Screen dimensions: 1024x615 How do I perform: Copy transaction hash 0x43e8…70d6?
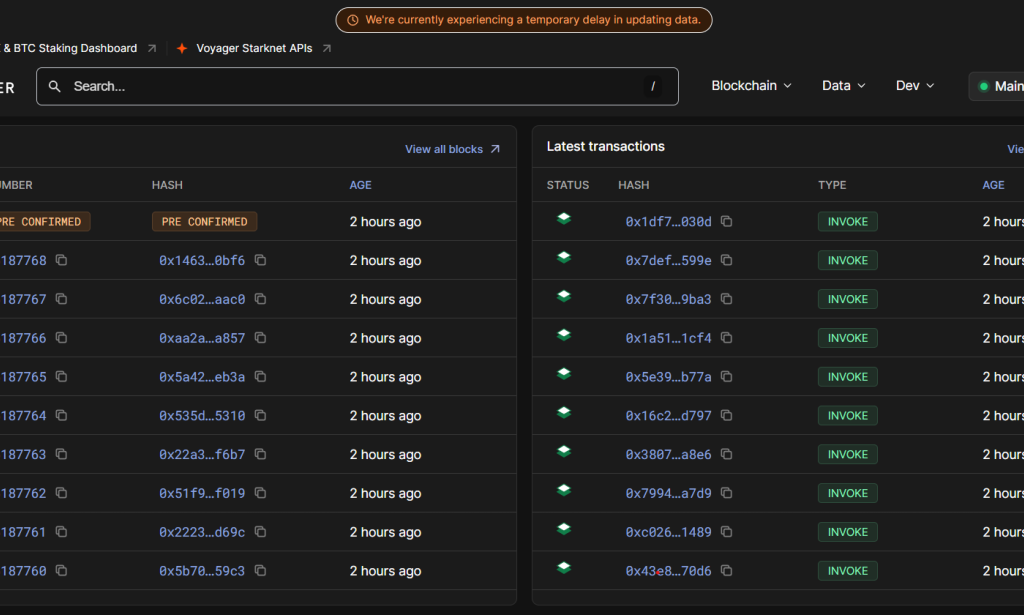click(x=727, y=571)
